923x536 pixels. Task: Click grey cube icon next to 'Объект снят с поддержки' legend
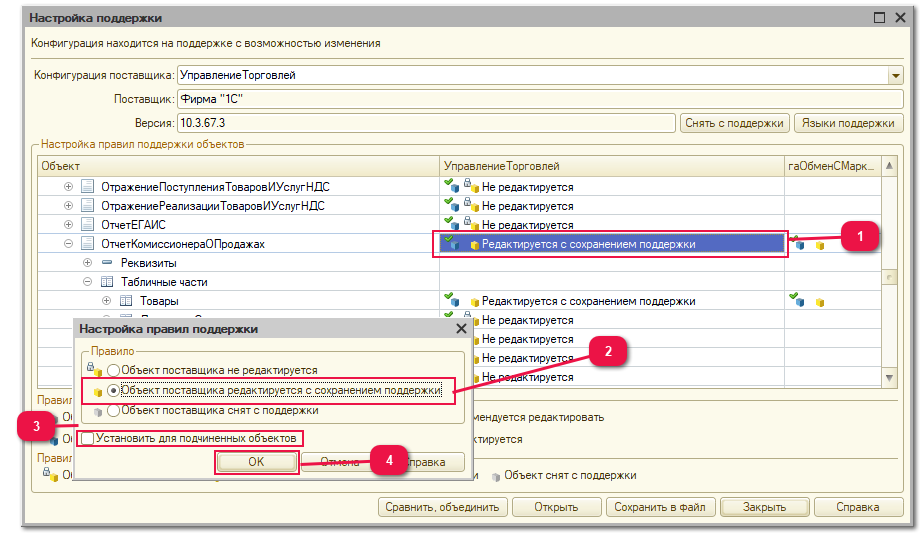[496, 476]
